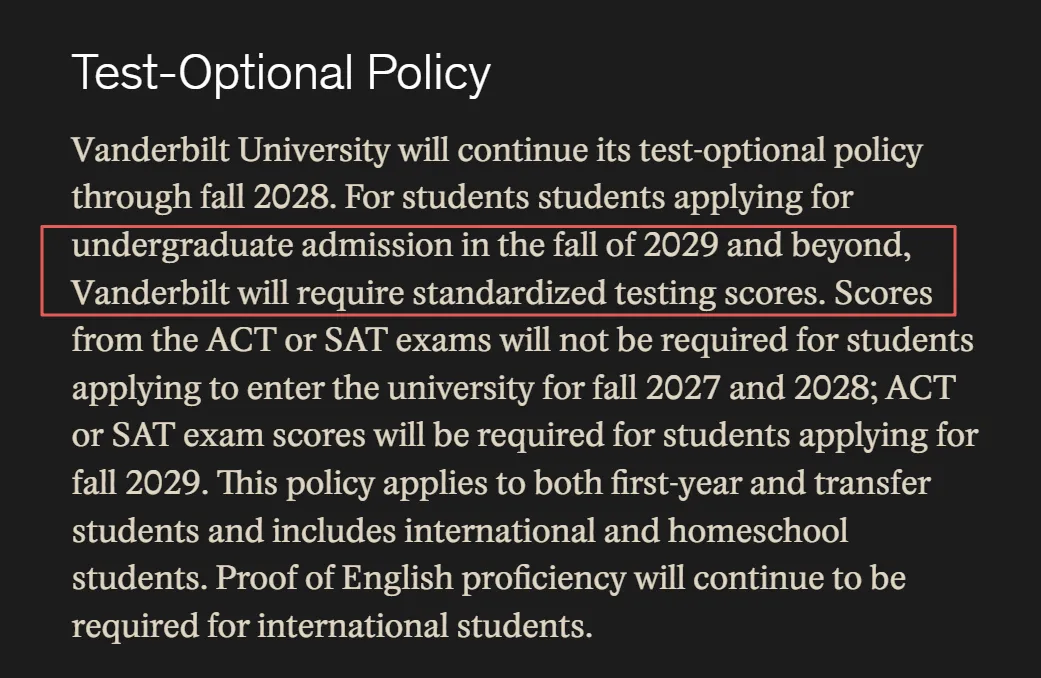Click the "Test-Optional Policy" heading

(281, 73)
